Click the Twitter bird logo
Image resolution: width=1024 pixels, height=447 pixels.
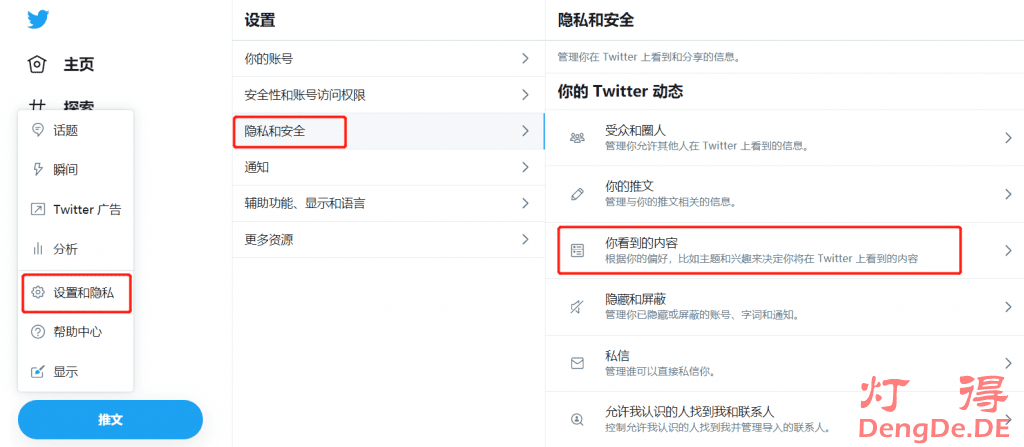pos(38,20)
